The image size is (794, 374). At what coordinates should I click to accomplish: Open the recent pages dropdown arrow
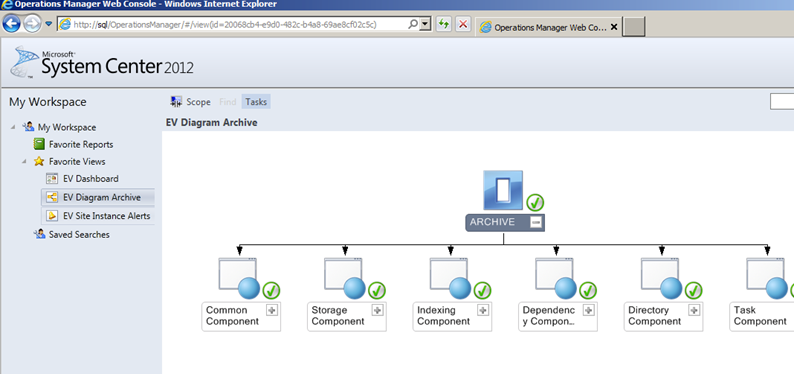pyautogui.click(x=49, y=24)
